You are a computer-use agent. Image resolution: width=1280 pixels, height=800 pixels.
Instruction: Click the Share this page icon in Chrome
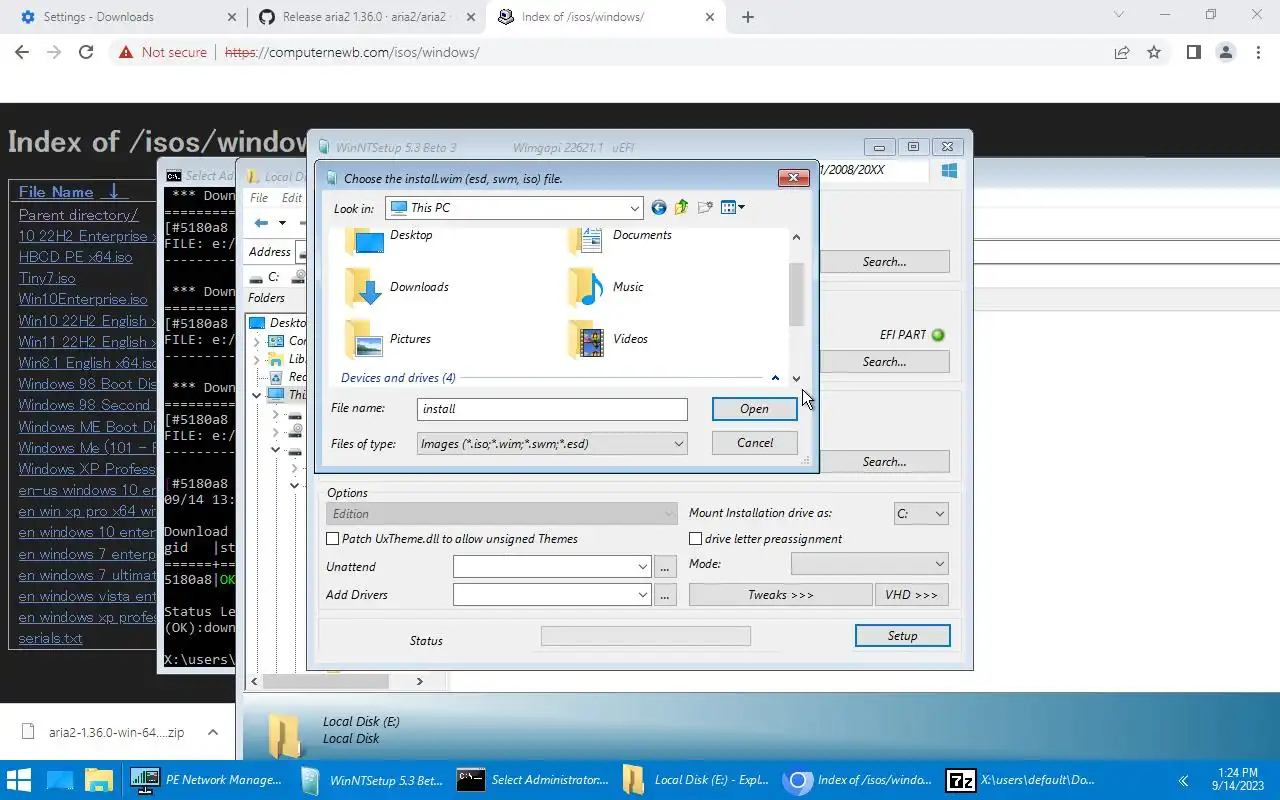tap(1122, 52)
